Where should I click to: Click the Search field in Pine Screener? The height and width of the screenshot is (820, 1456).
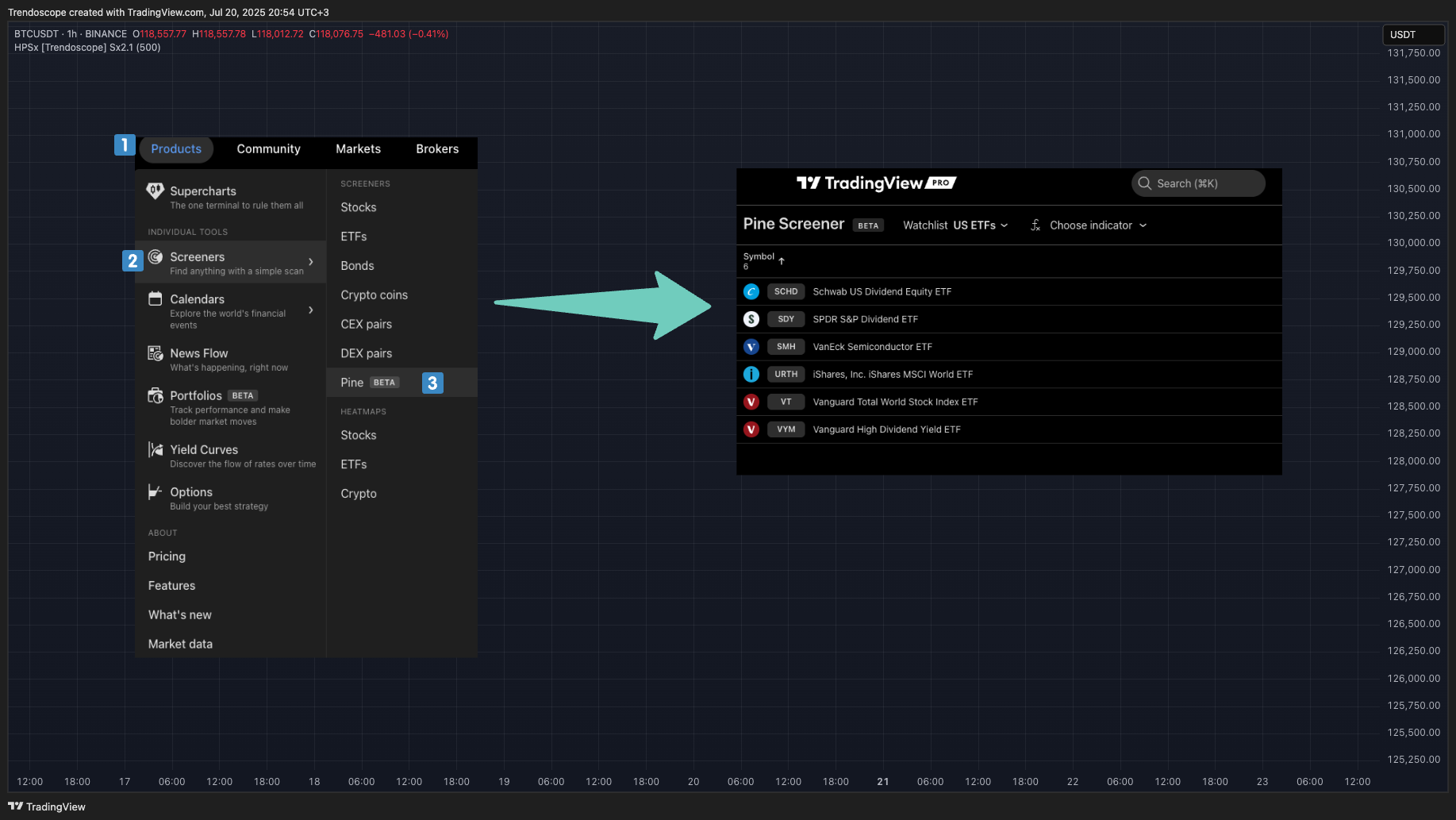coord(1198,183)
